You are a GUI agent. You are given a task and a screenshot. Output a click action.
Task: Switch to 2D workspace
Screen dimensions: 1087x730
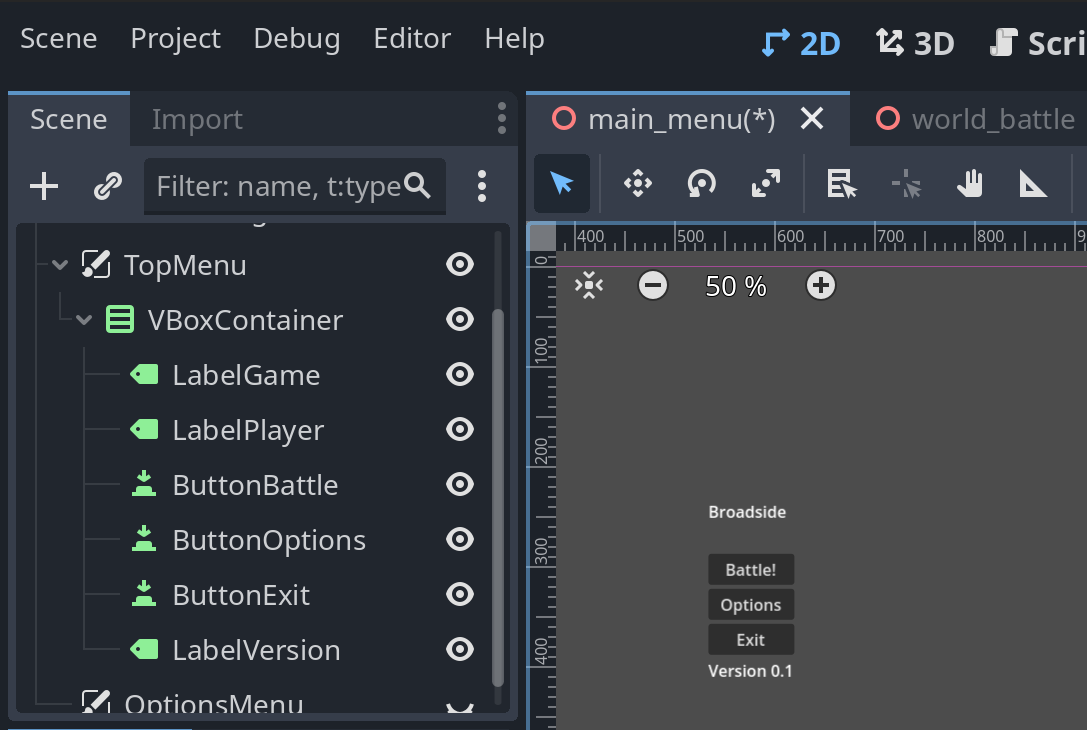[801, 44]
